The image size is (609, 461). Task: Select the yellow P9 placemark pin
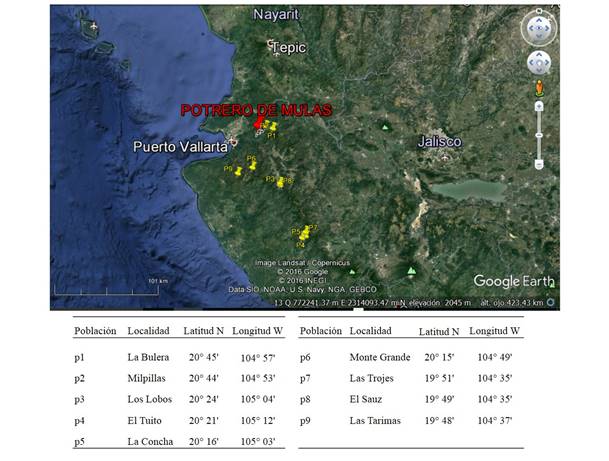point(237,169)
